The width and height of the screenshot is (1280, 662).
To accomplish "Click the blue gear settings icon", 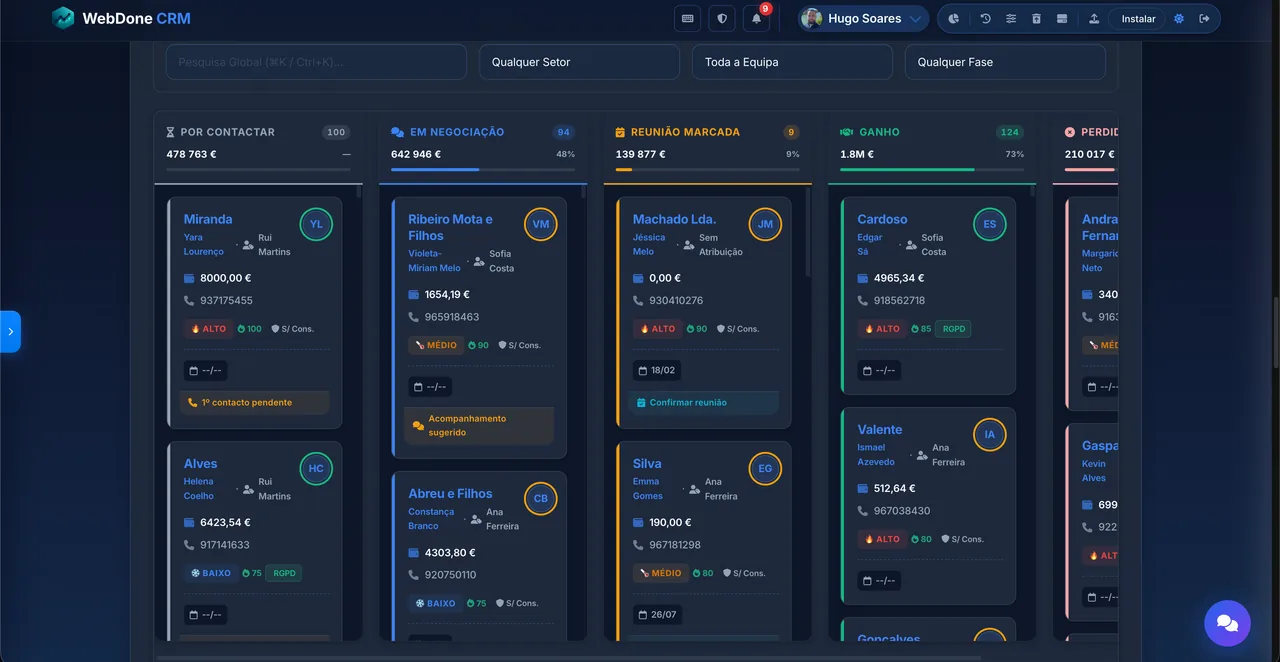I will coord(1179,18).
